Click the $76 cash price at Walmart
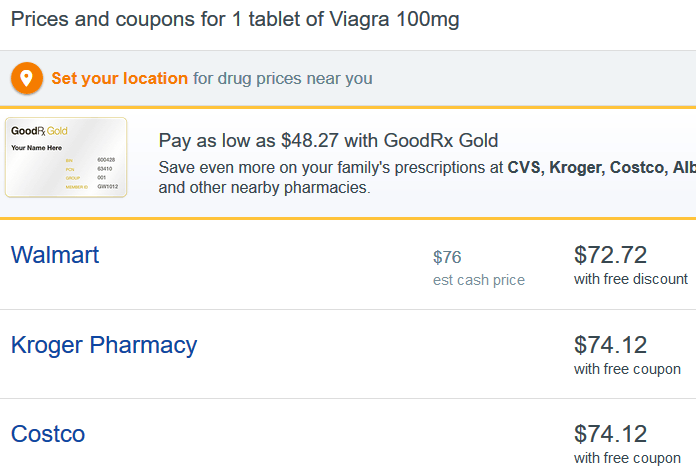This screenshot has height=471, width=696. pos(447,257)
